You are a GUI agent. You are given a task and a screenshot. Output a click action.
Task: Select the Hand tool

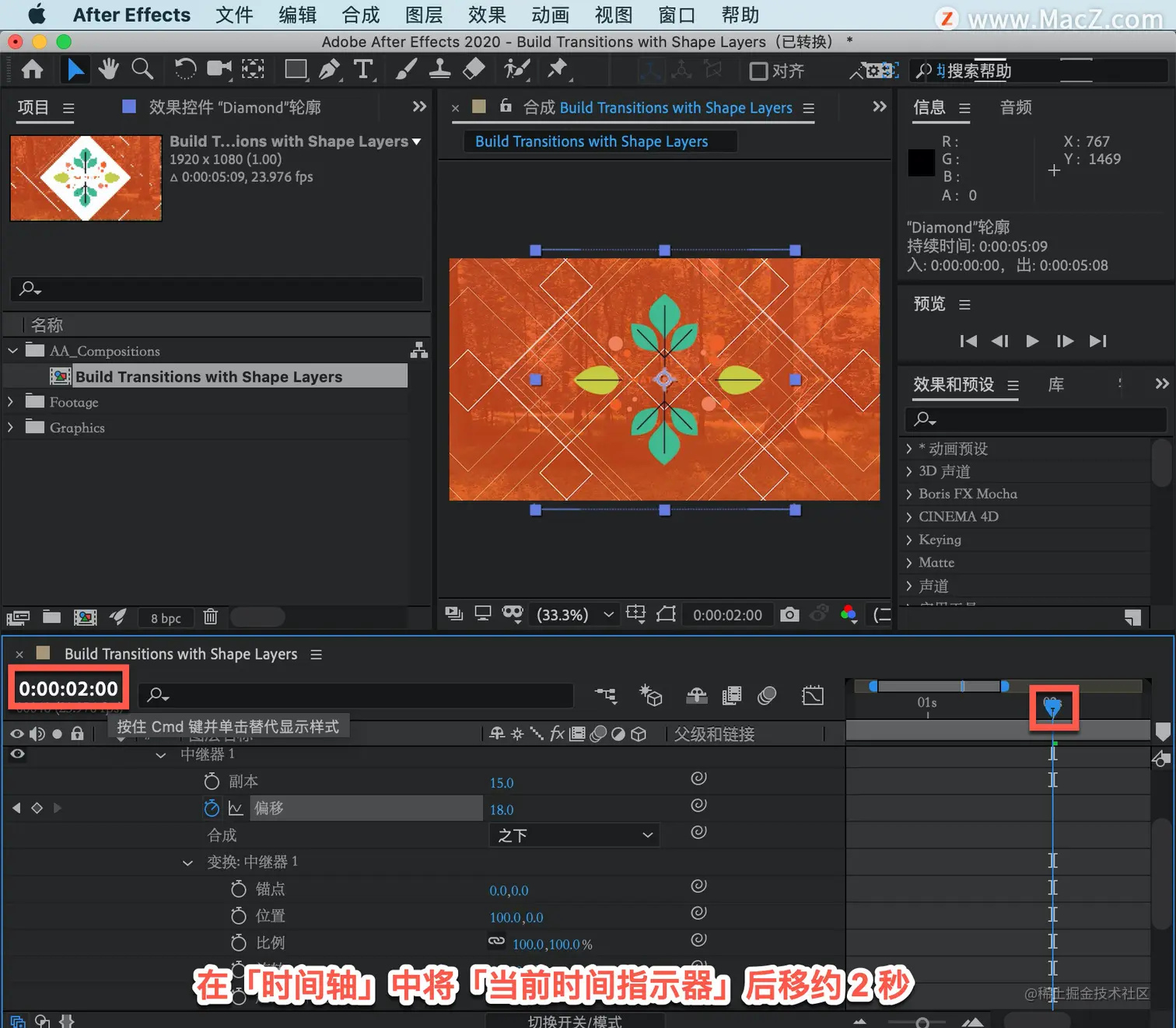(x=108, y=69)
